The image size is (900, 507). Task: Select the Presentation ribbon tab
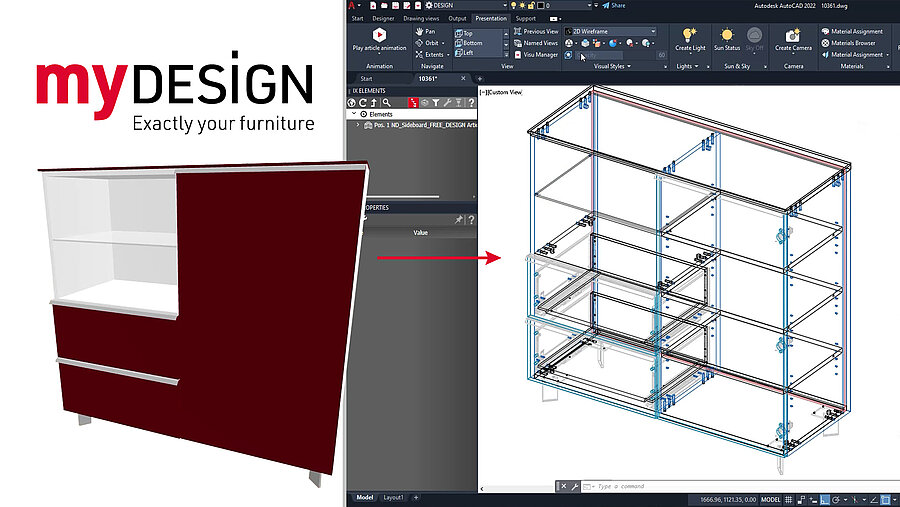491,18
